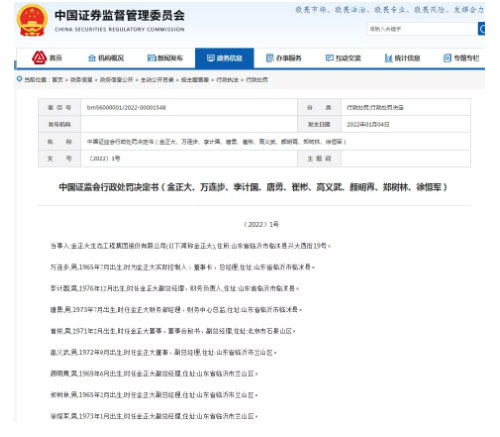
Task: Go to 主动公开目录 in the breadcrumb
Action: point(157,80)
